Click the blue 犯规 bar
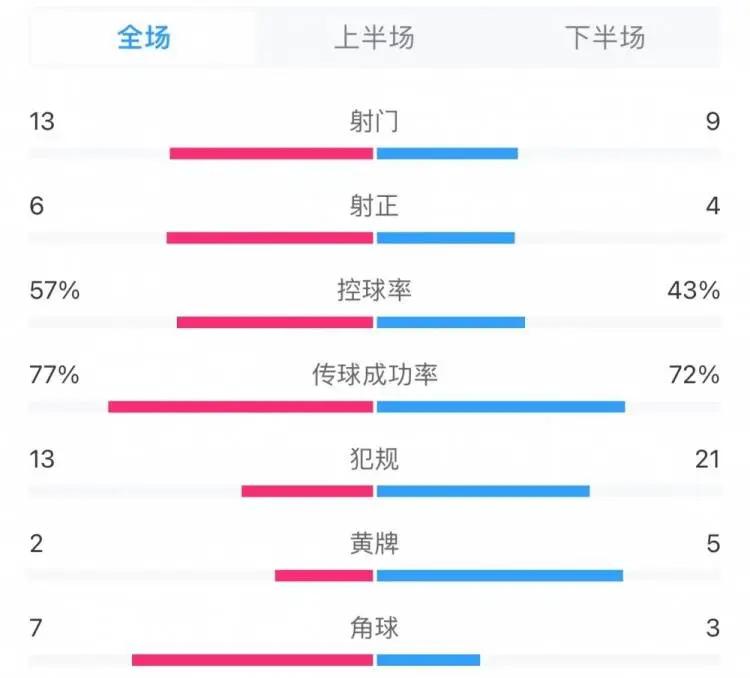 tap(483, 491)
